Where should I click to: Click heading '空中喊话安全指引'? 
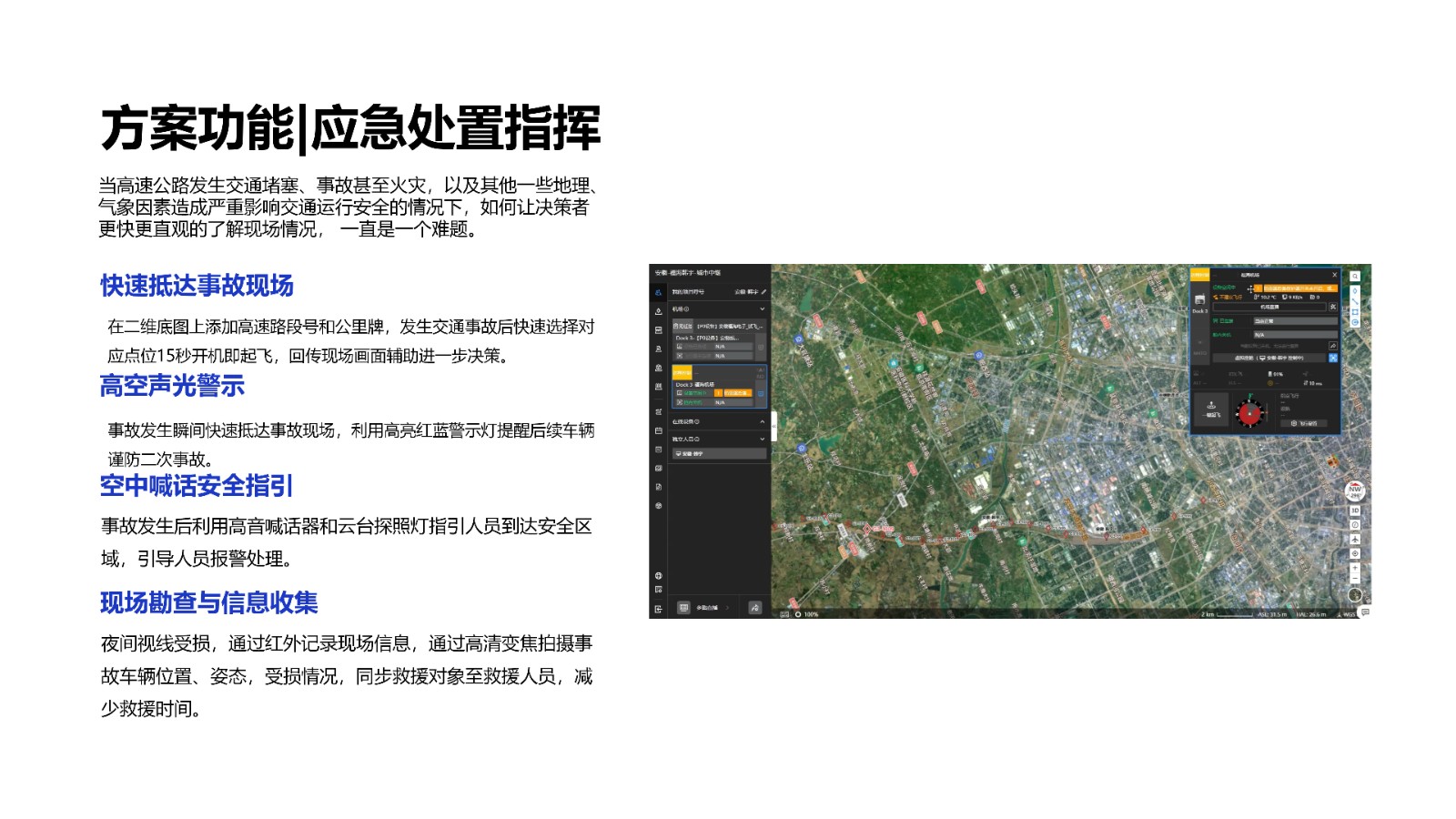click(x=197, y=486)
